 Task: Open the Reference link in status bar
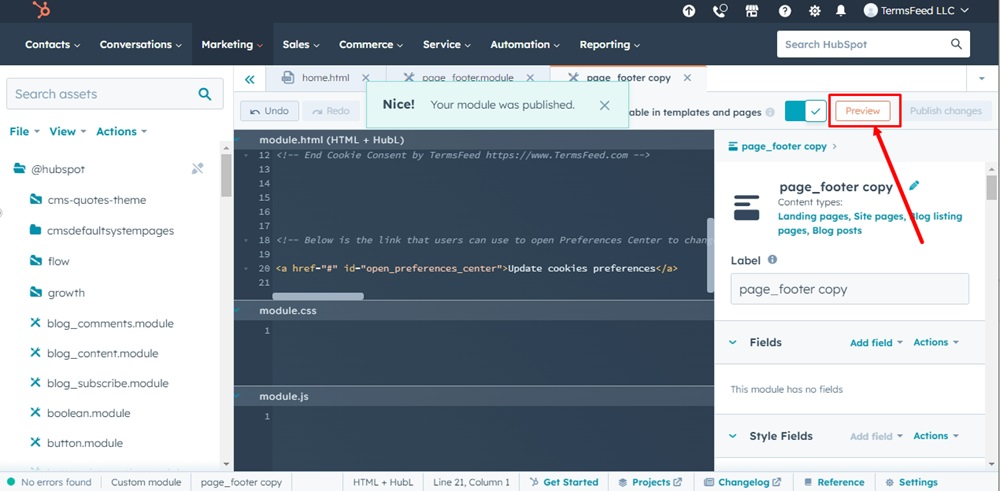[834, 482]
